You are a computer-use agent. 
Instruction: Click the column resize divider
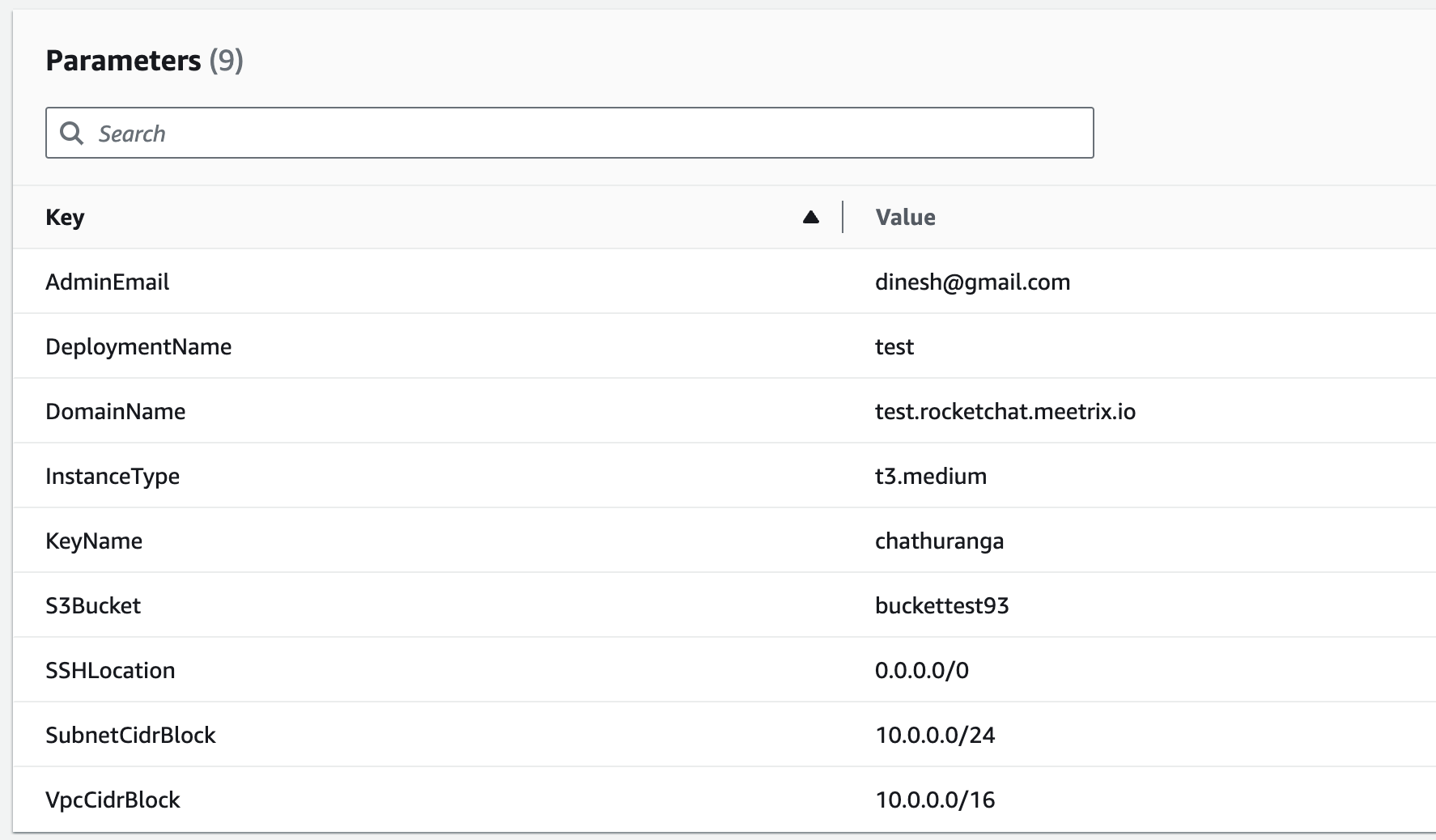[x=843, y=217]
